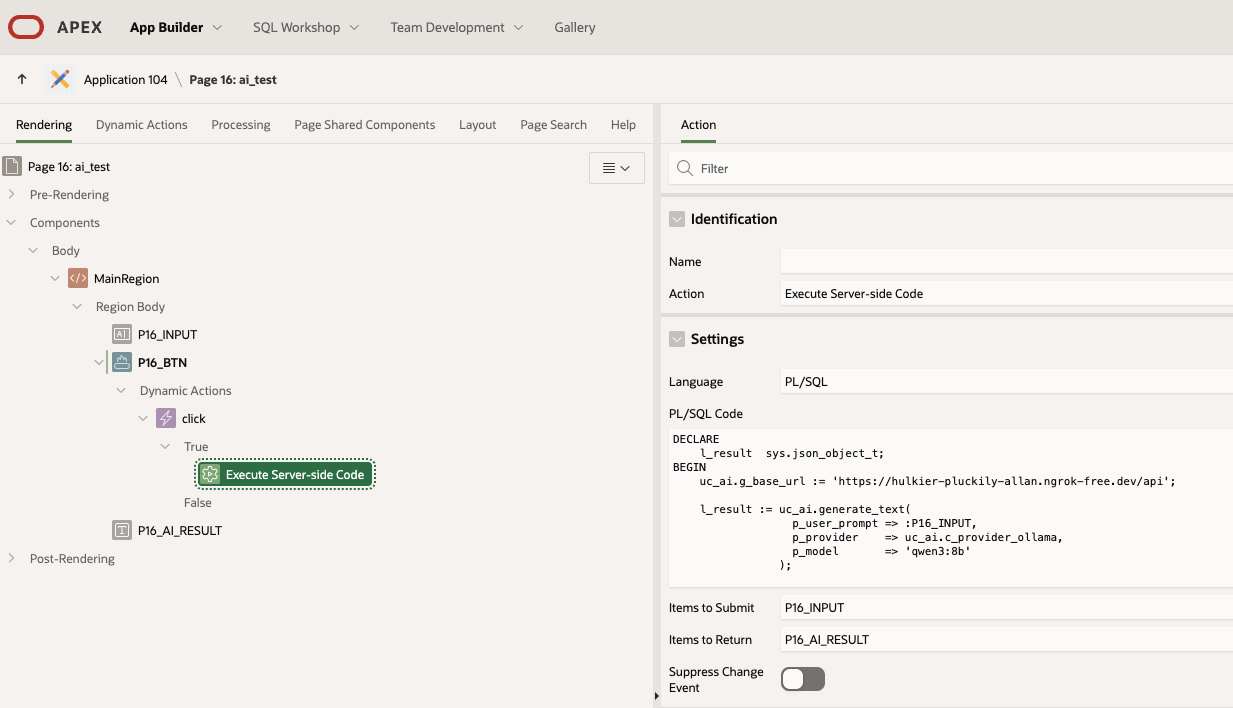This screenshot has height=708, width=1233.
Task: Select the P16_BTN tree item
Action: click(x=162, y=363)
